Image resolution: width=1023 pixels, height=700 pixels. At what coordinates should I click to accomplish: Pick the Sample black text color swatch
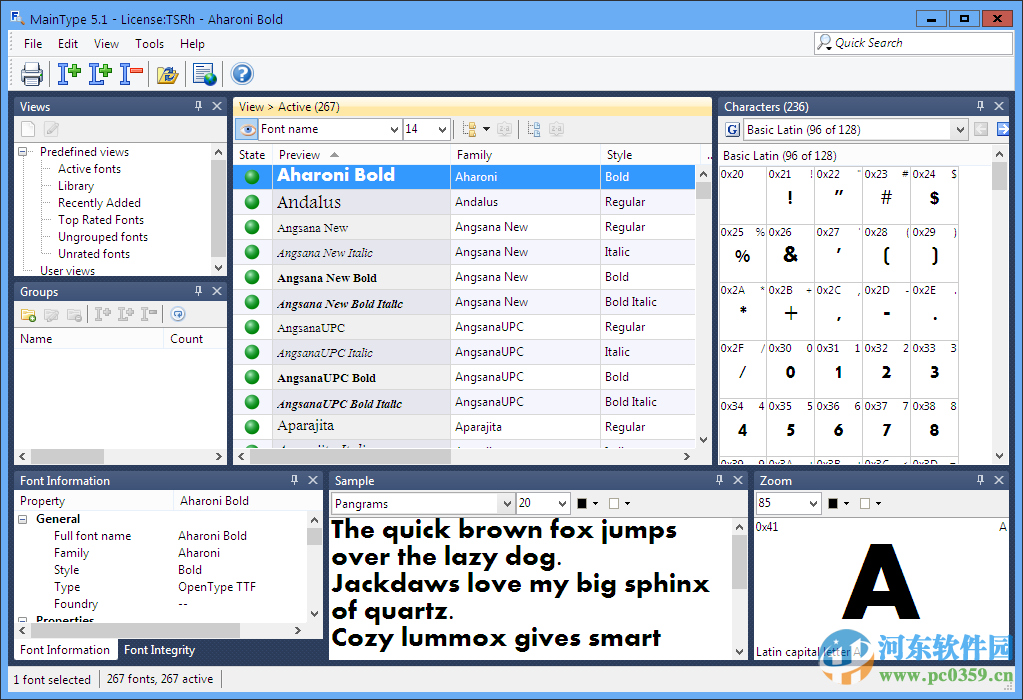pyautogui.click(x=582, y=504)
